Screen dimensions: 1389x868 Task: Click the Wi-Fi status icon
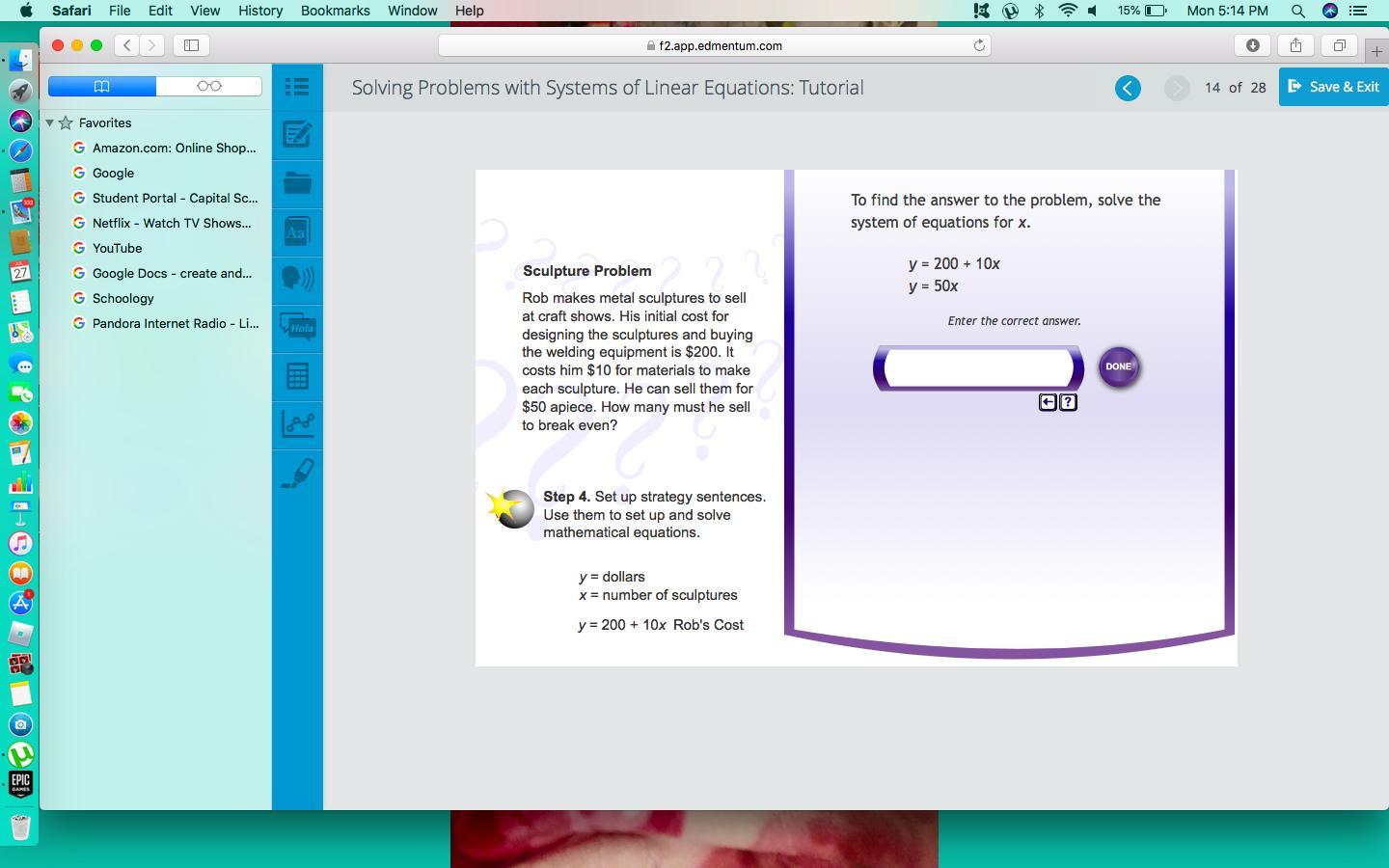coord(1068,11)
